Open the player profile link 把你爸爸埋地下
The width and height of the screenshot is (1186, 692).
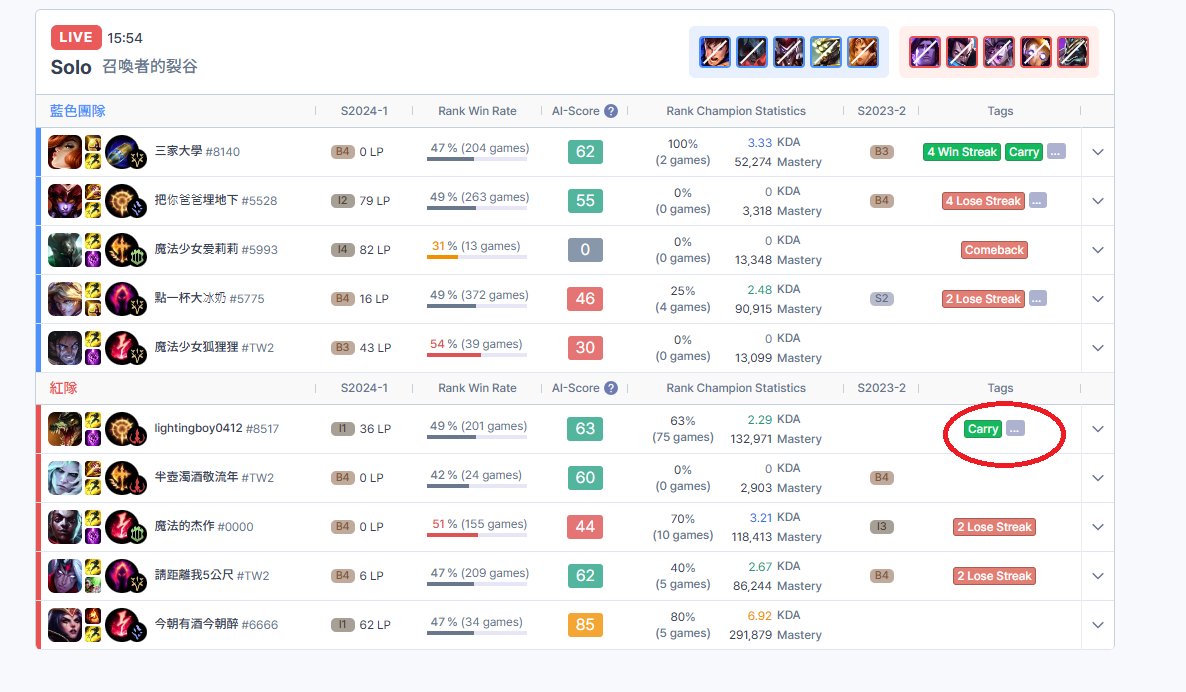196,201
